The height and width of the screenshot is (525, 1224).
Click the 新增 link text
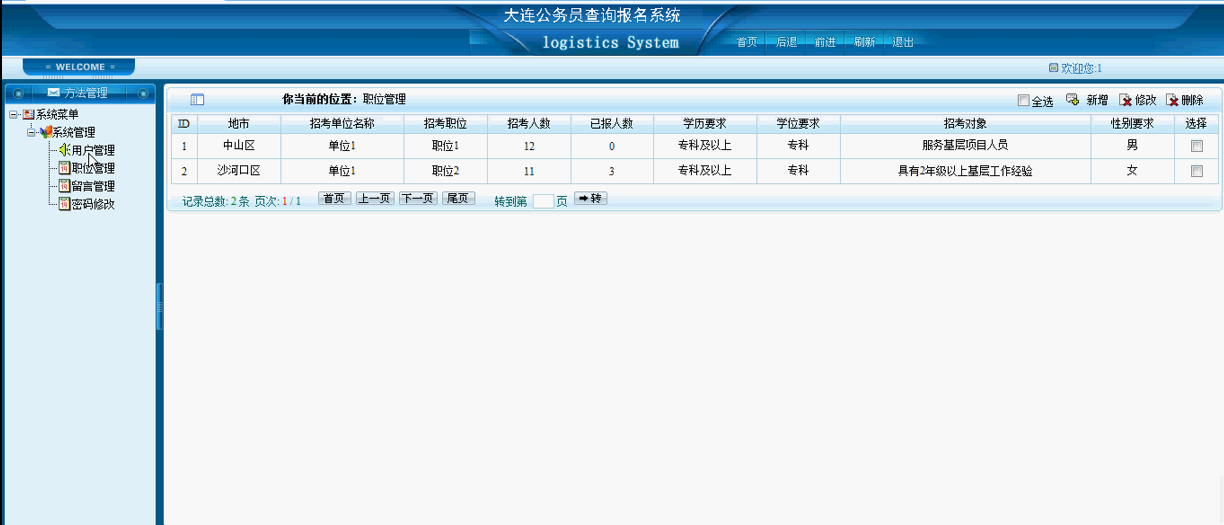point(1097,100)
